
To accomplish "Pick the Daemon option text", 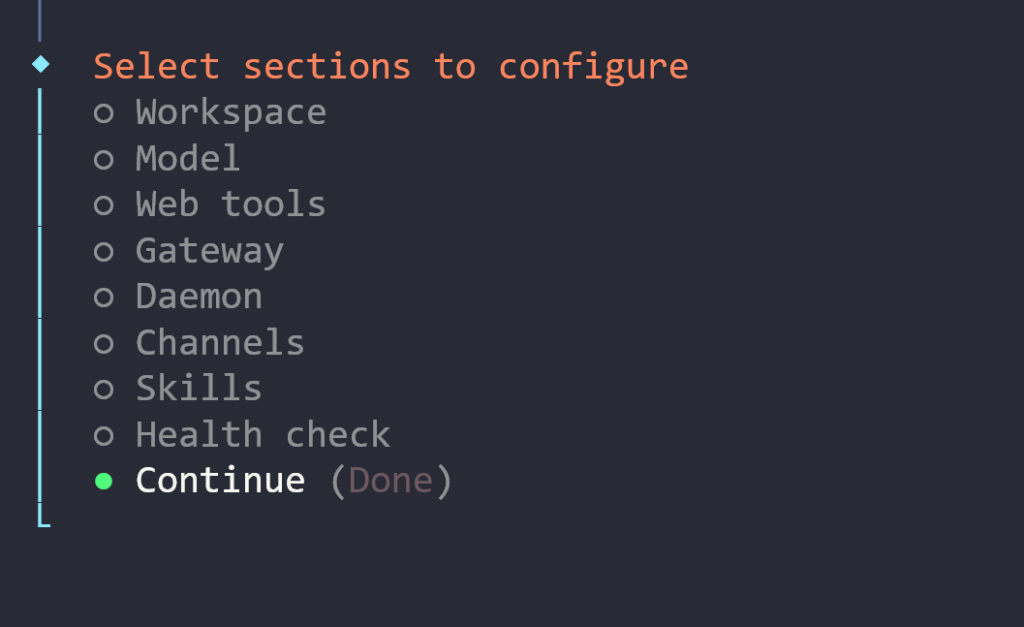I will coord(199,296).
